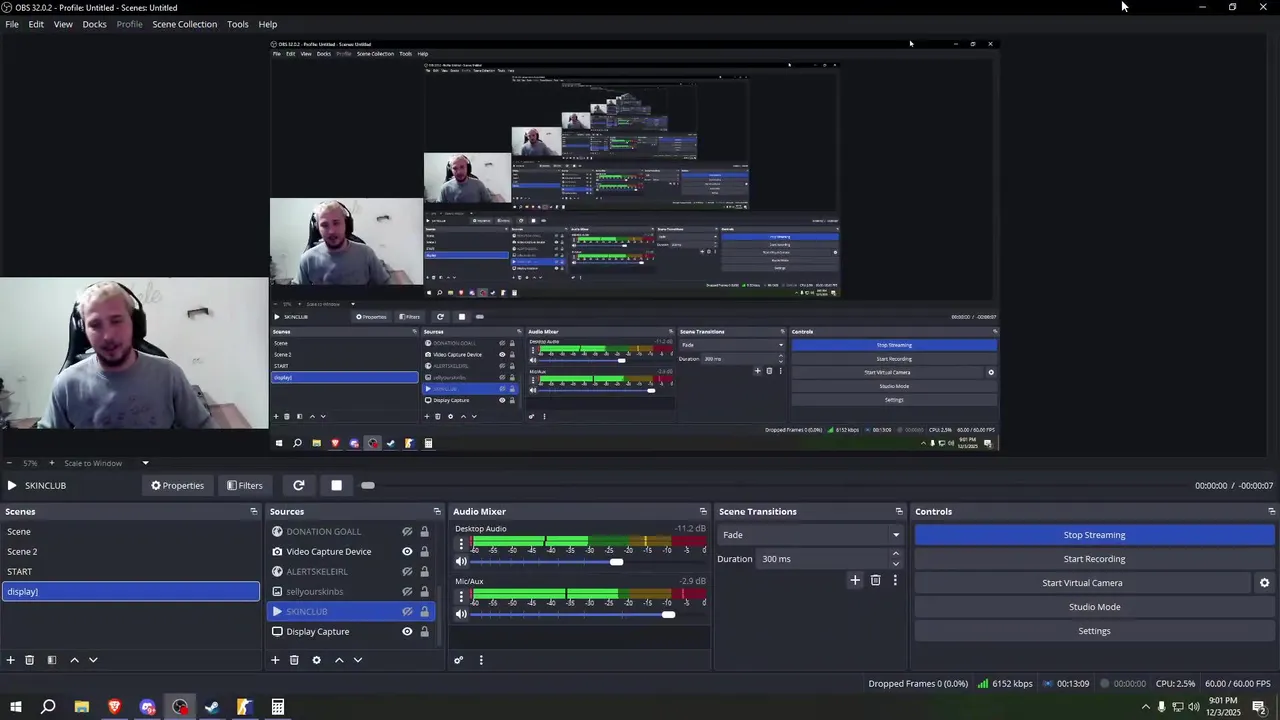The height and width of the screenshot is (720, 1280).
Task: Open Settings from Controls panel
Action: tap(1094, 631)
